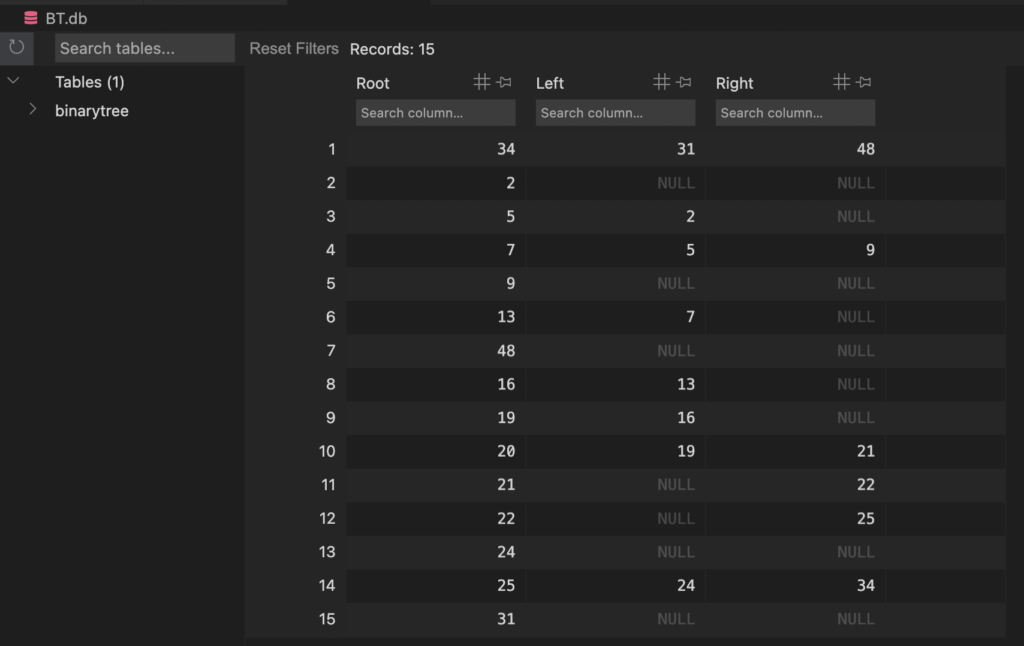Pin the Root column

(x=504, y=83)
